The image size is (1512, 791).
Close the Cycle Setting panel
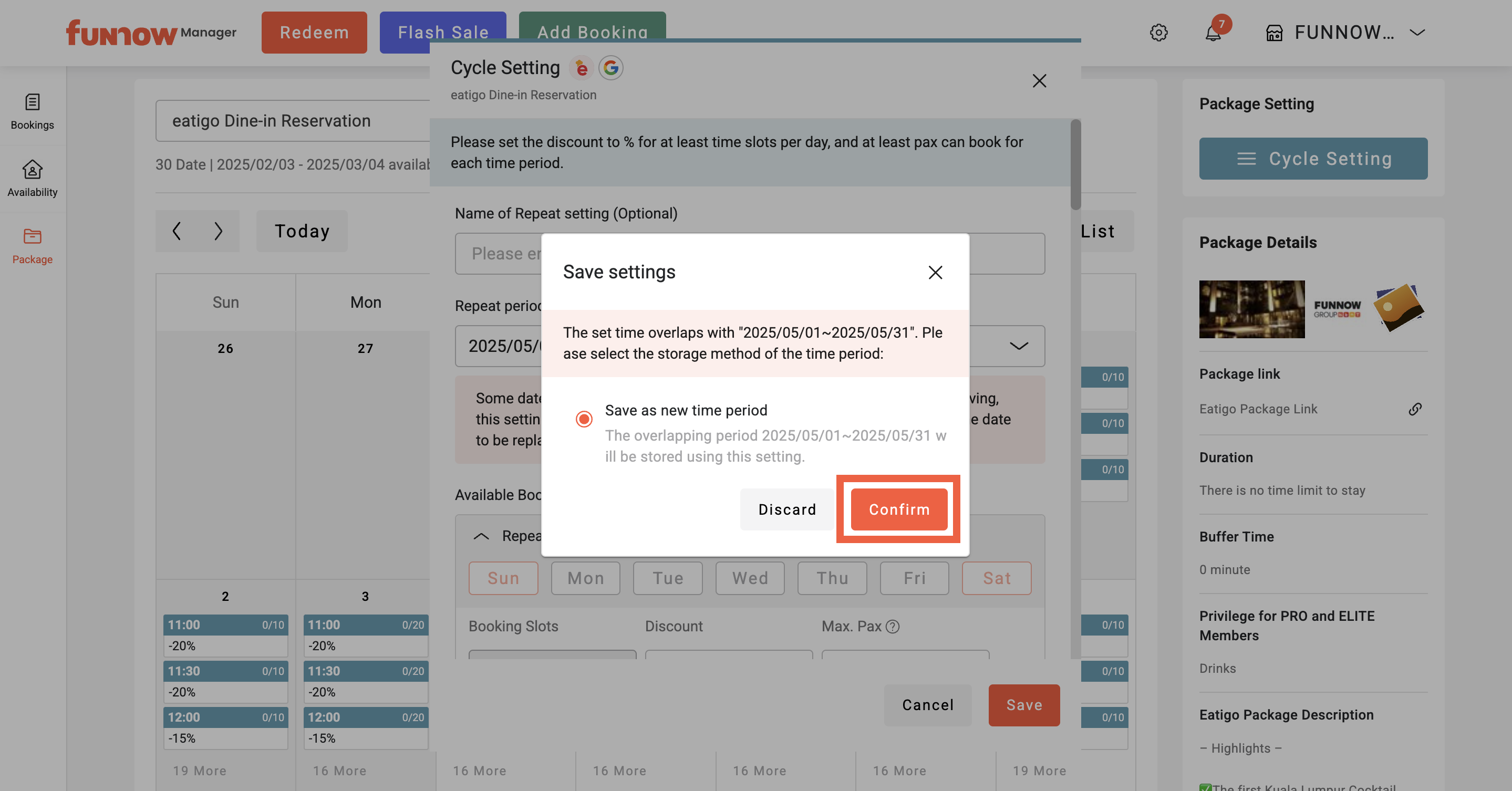[x=1039, y=81]
